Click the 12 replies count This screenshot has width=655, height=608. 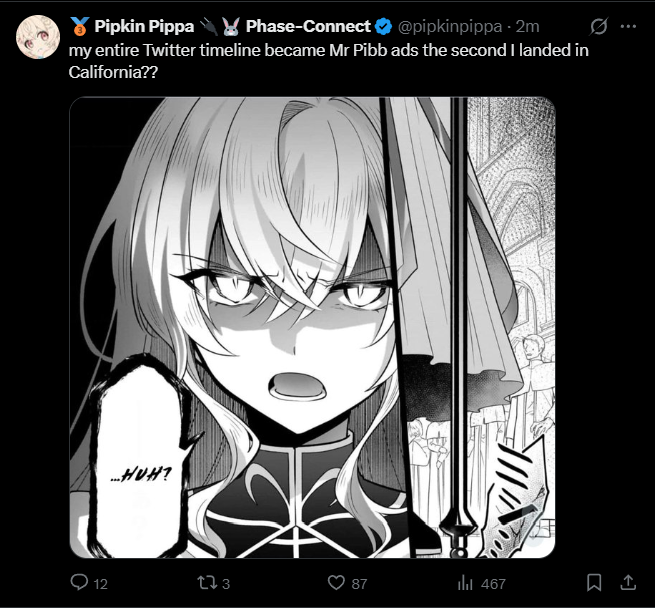coord(100,583)
